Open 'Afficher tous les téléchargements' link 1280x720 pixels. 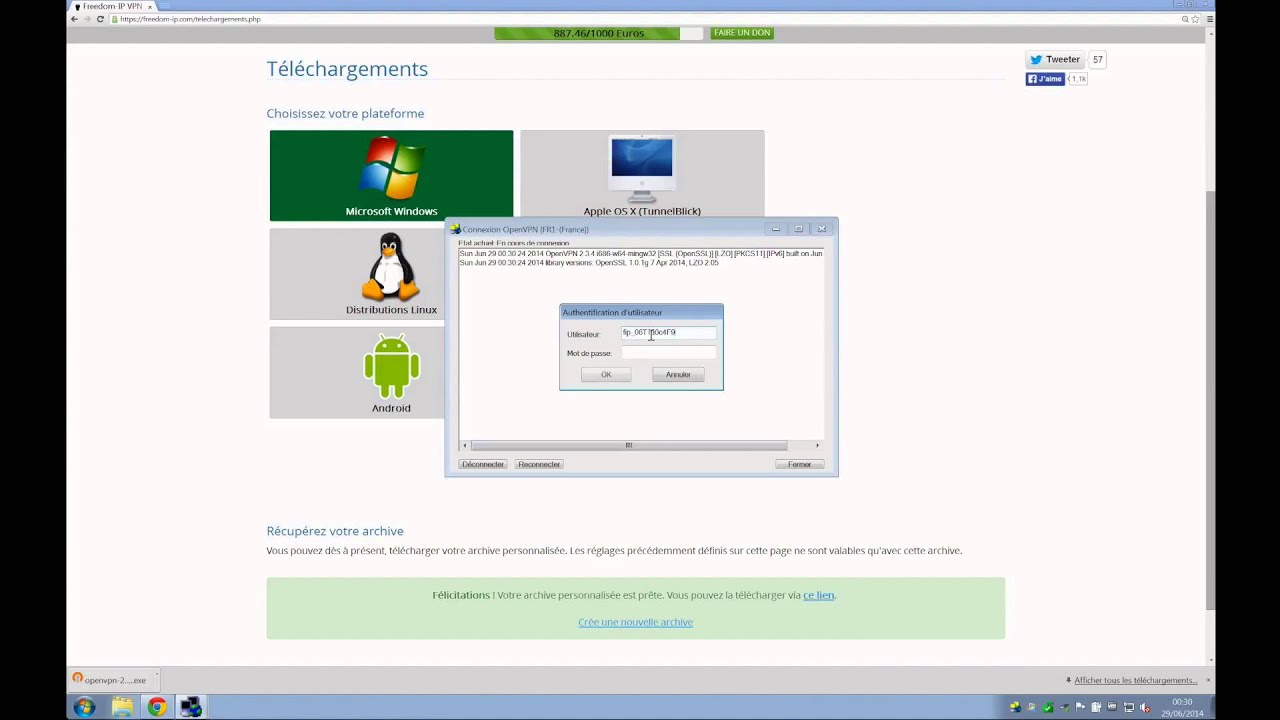pos(1135,680)
